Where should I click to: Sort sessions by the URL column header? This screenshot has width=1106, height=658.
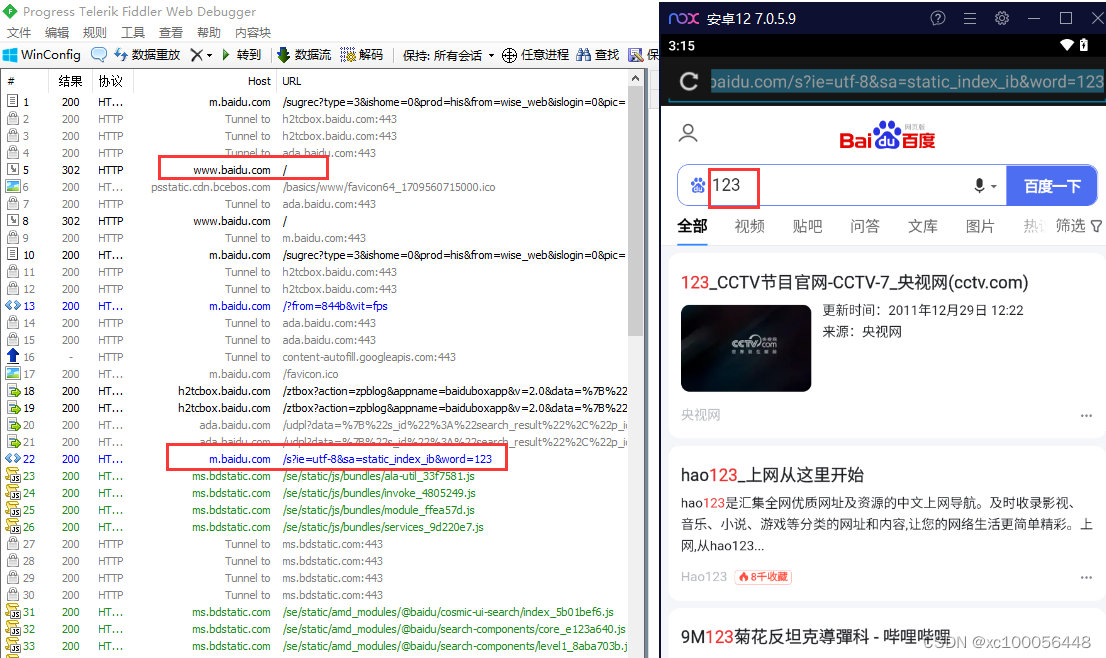[x=451, y=81]
